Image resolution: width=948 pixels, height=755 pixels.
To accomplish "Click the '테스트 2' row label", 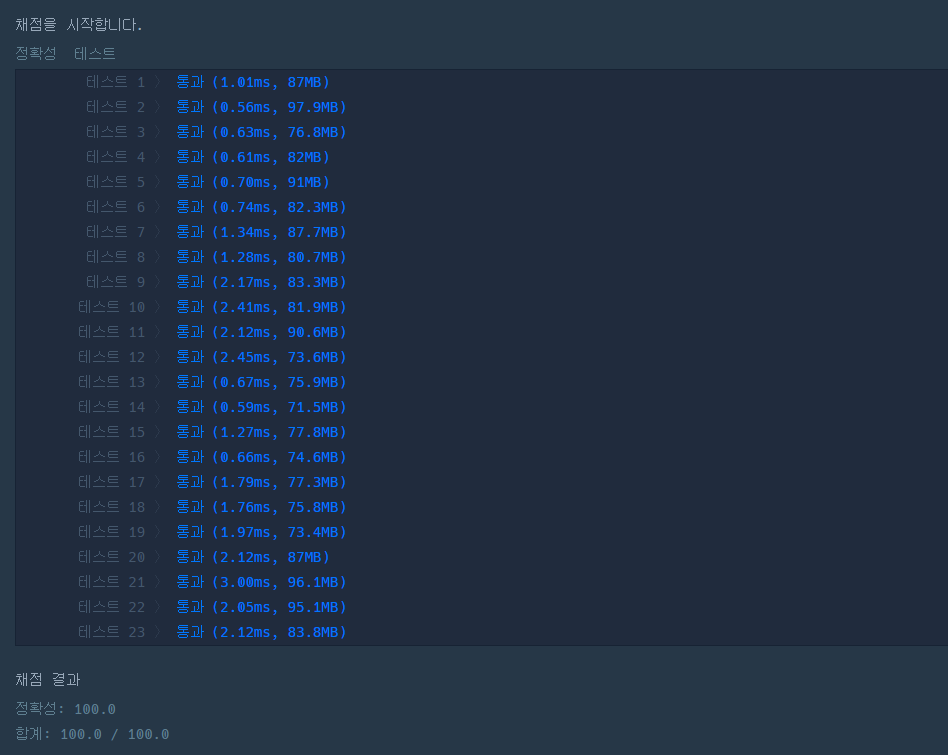I will (115, 107).
